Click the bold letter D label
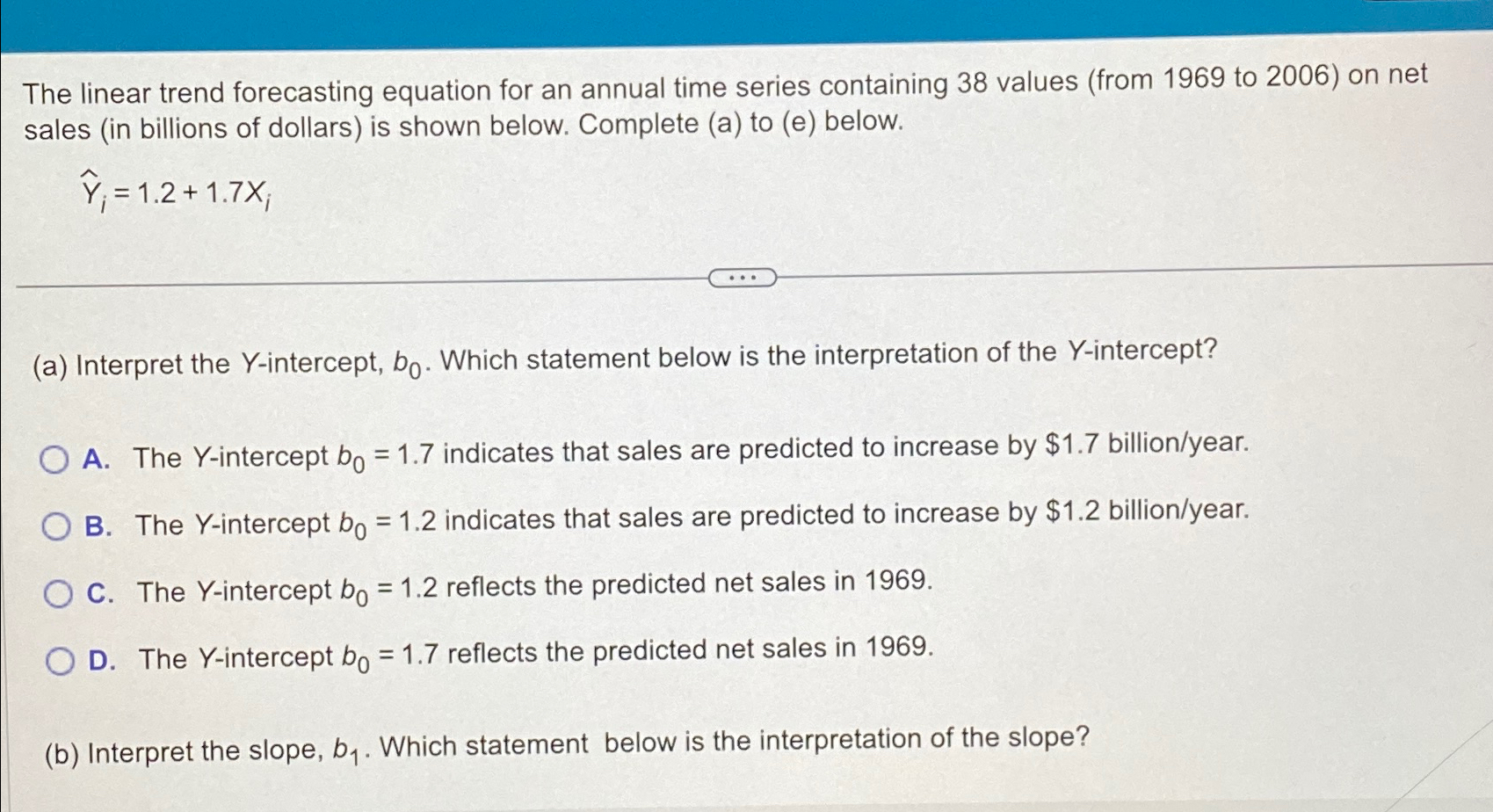This screenshot has width=1493, height=812. pos(102,661)
